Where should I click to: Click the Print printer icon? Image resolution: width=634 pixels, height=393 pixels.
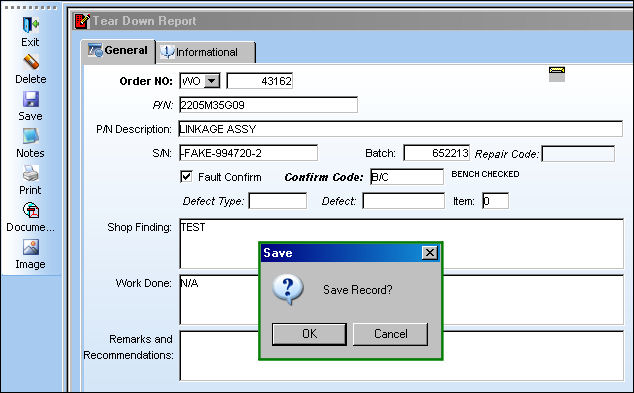(31, 173)
